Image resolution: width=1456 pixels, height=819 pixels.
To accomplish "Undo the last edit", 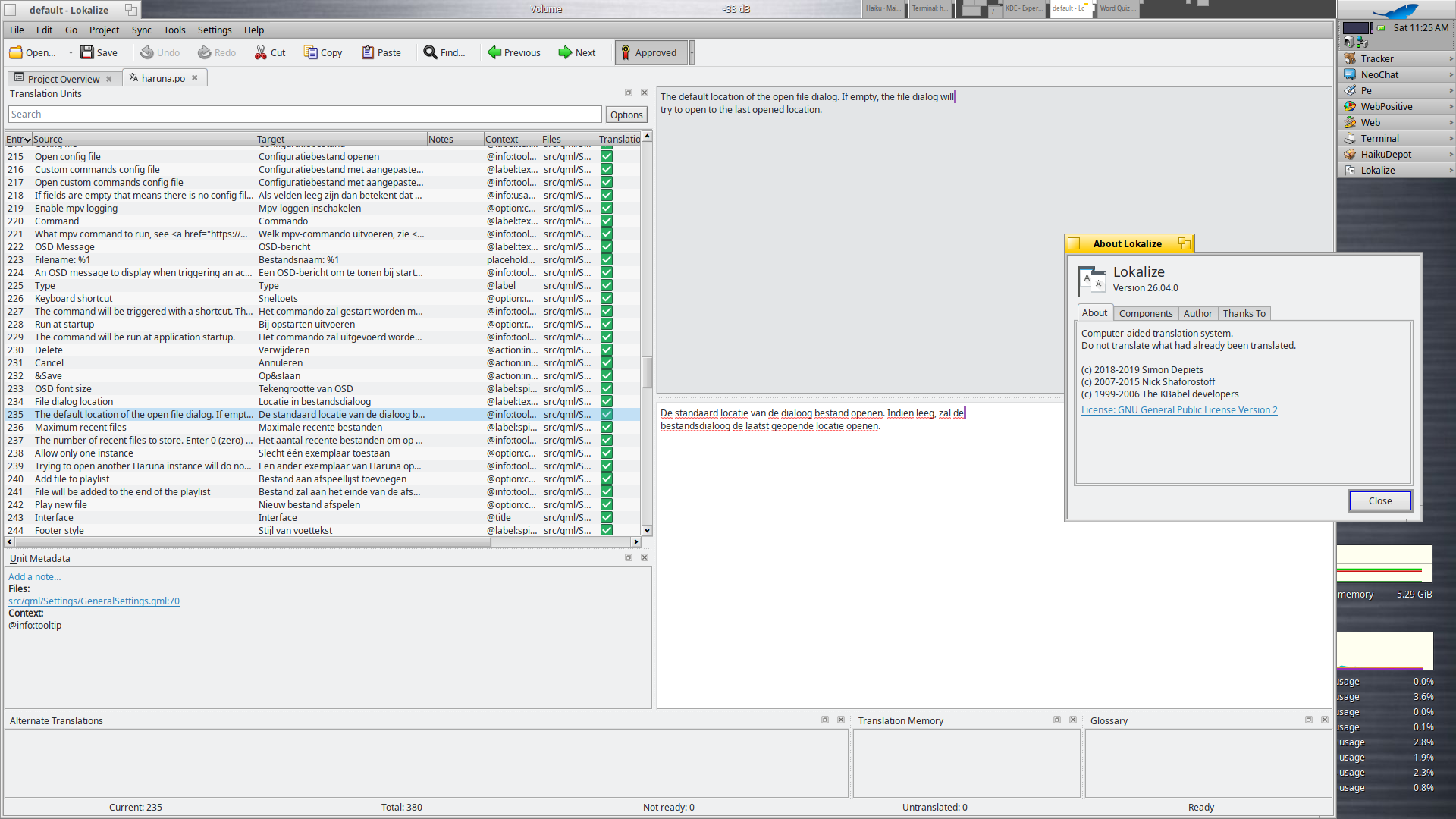I will coord(159,52).
